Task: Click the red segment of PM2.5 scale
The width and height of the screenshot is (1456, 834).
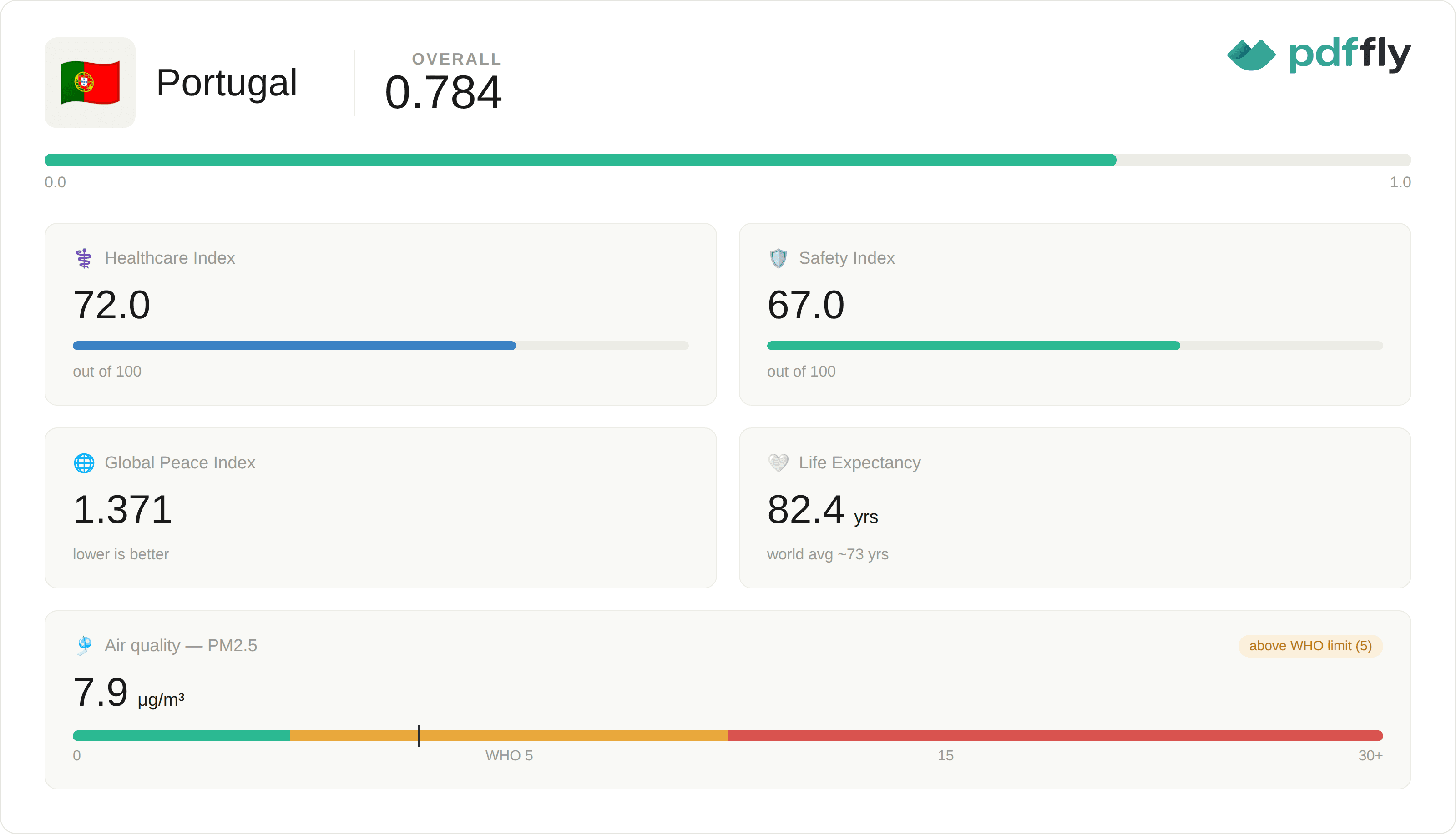Action: (x=1056, y=736)
